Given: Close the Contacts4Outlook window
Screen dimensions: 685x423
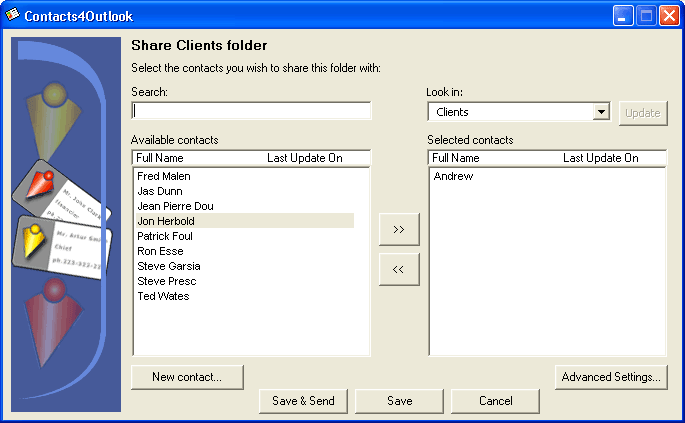Looking at the screenshot, I should point(669,16).
